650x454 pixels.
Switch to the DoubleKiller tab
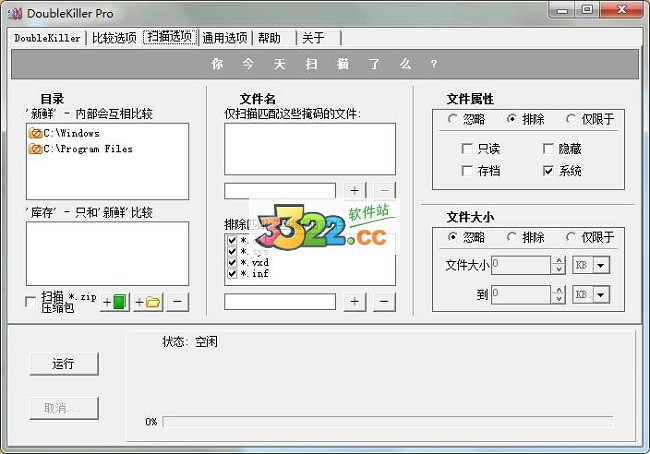(x=47, y=38)
